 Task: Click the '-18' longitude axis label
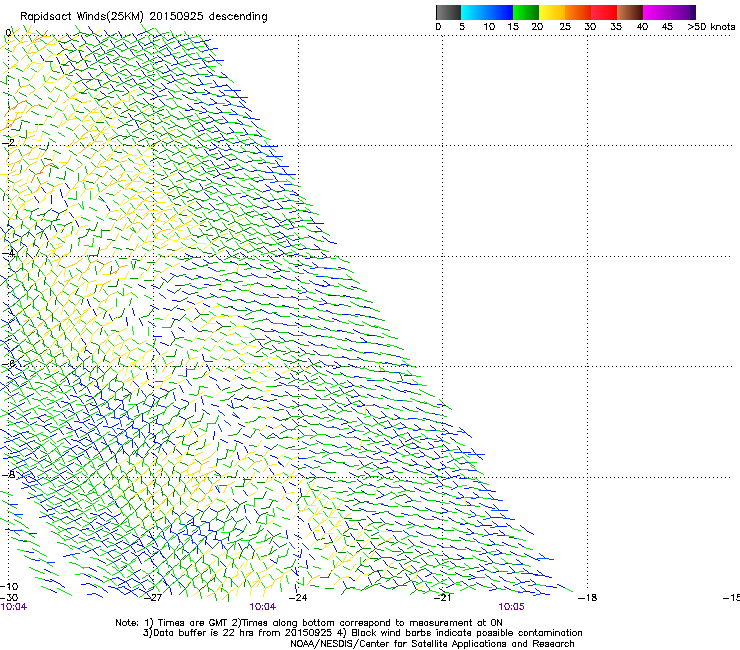click(588, 597)
